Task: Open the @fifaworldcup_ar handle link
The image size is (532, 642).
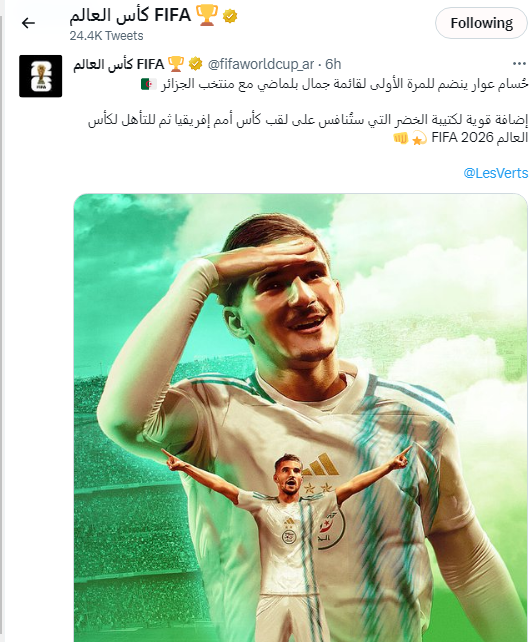Action: click(x=261, y=64)
